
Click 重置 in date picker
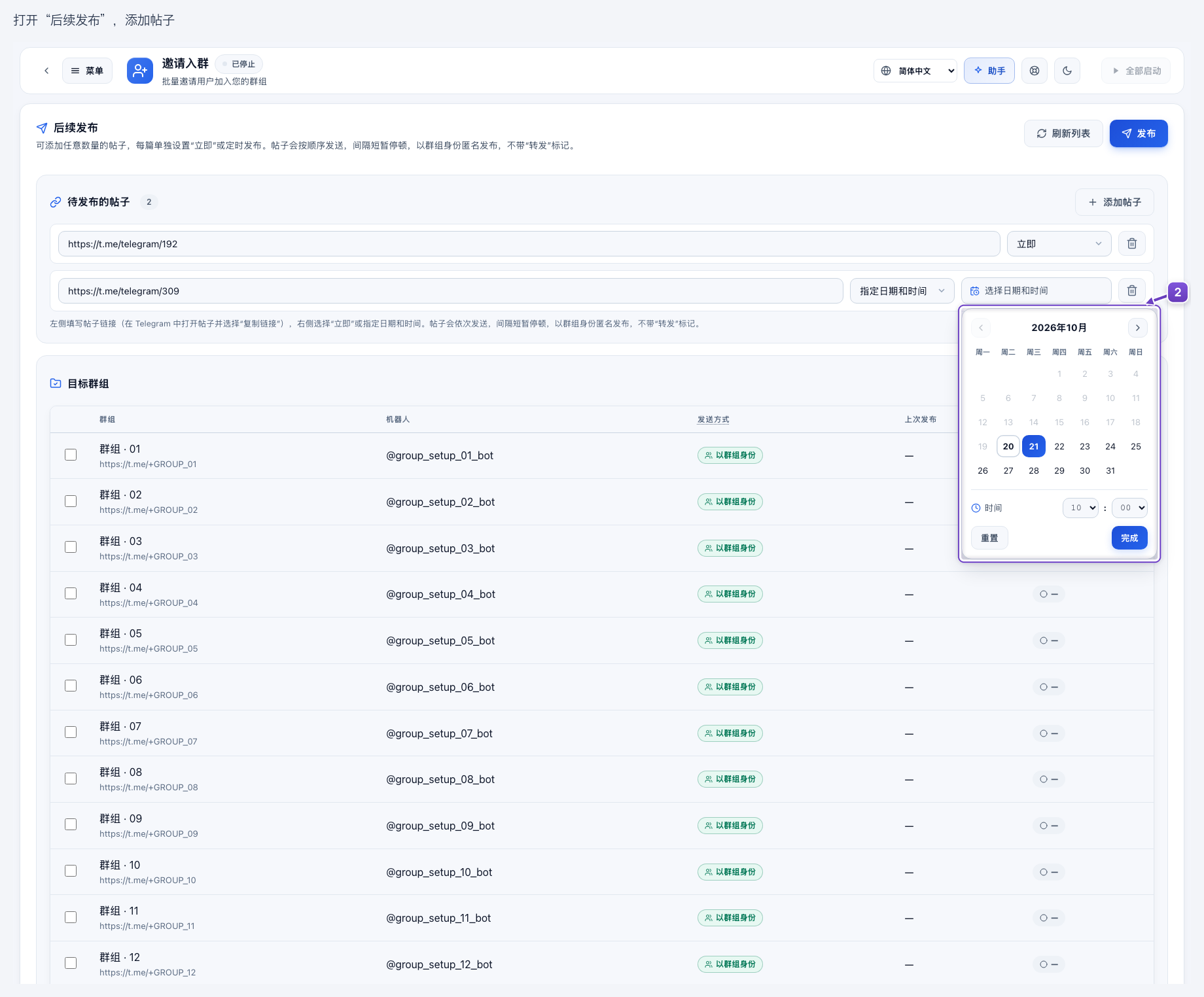(x=989, y=538)
